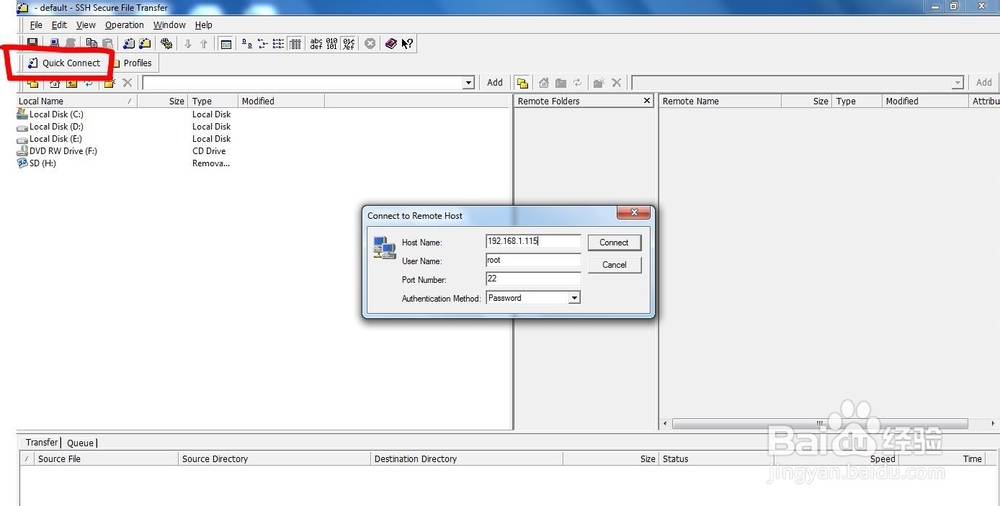
Task: Close the Remote Folders pane
Action: coord(647,101)
